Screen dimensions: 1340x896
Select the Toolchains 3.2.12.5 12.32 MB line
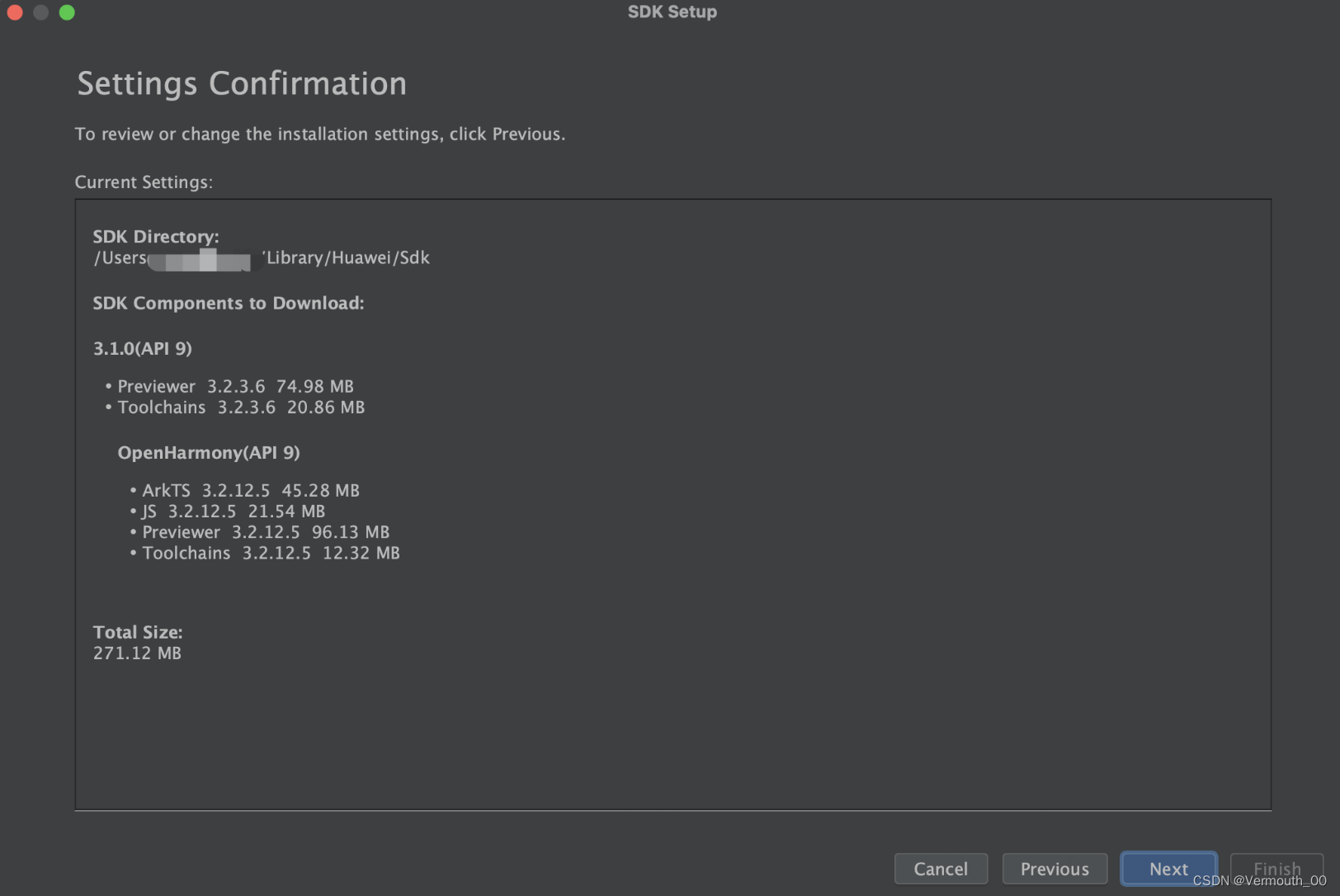[x=271, y=553]
